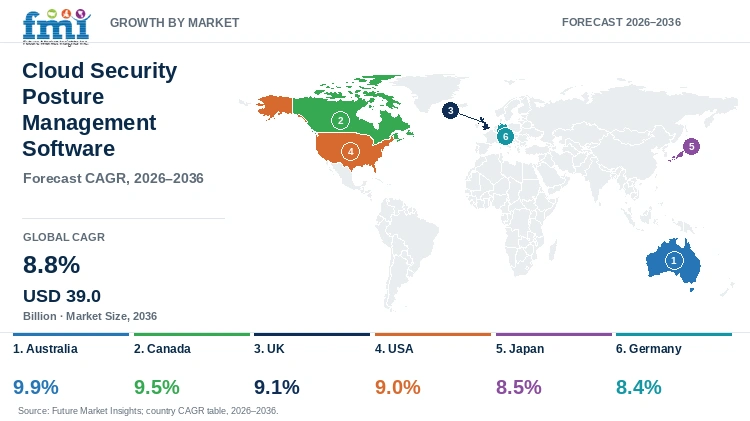Screen dimensions: 750x421
Task: Click the teal bar above Germany
Action: pos(674,334)
